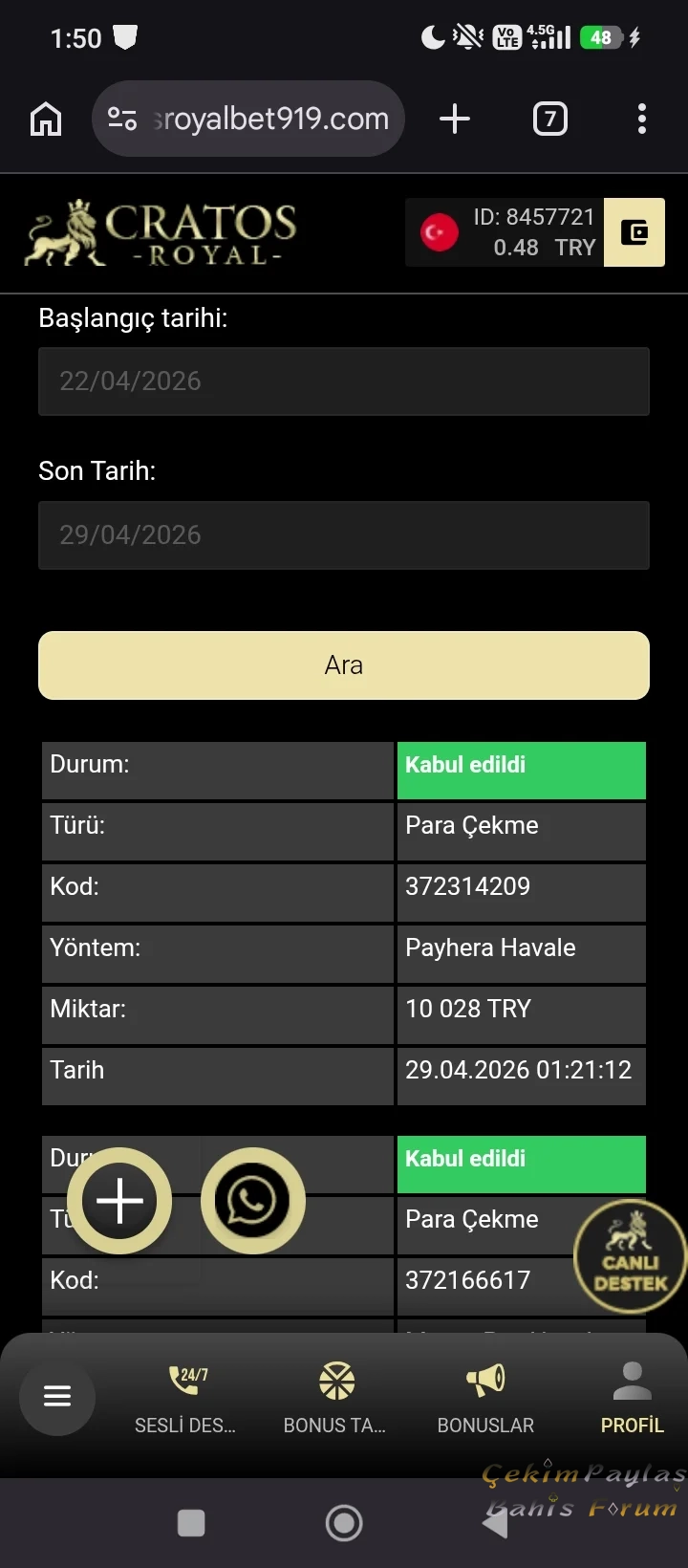Tap the Turkish flag account indicator

(x=439, y=231)
